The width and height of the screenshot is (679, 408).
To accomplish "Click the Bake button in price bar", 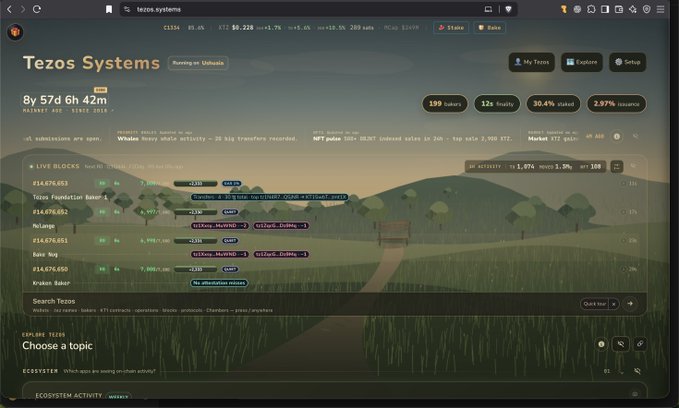I will [489, 28].
